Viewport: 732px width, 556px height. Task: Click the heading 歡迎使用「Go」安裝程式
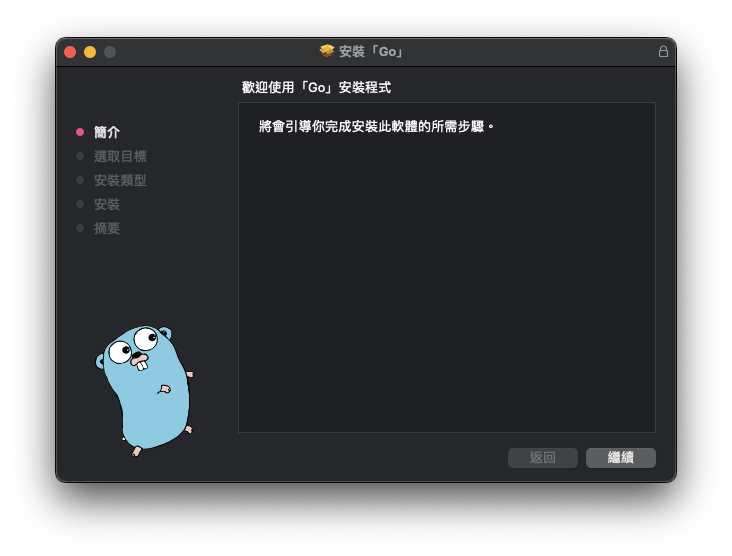[316, 87]
